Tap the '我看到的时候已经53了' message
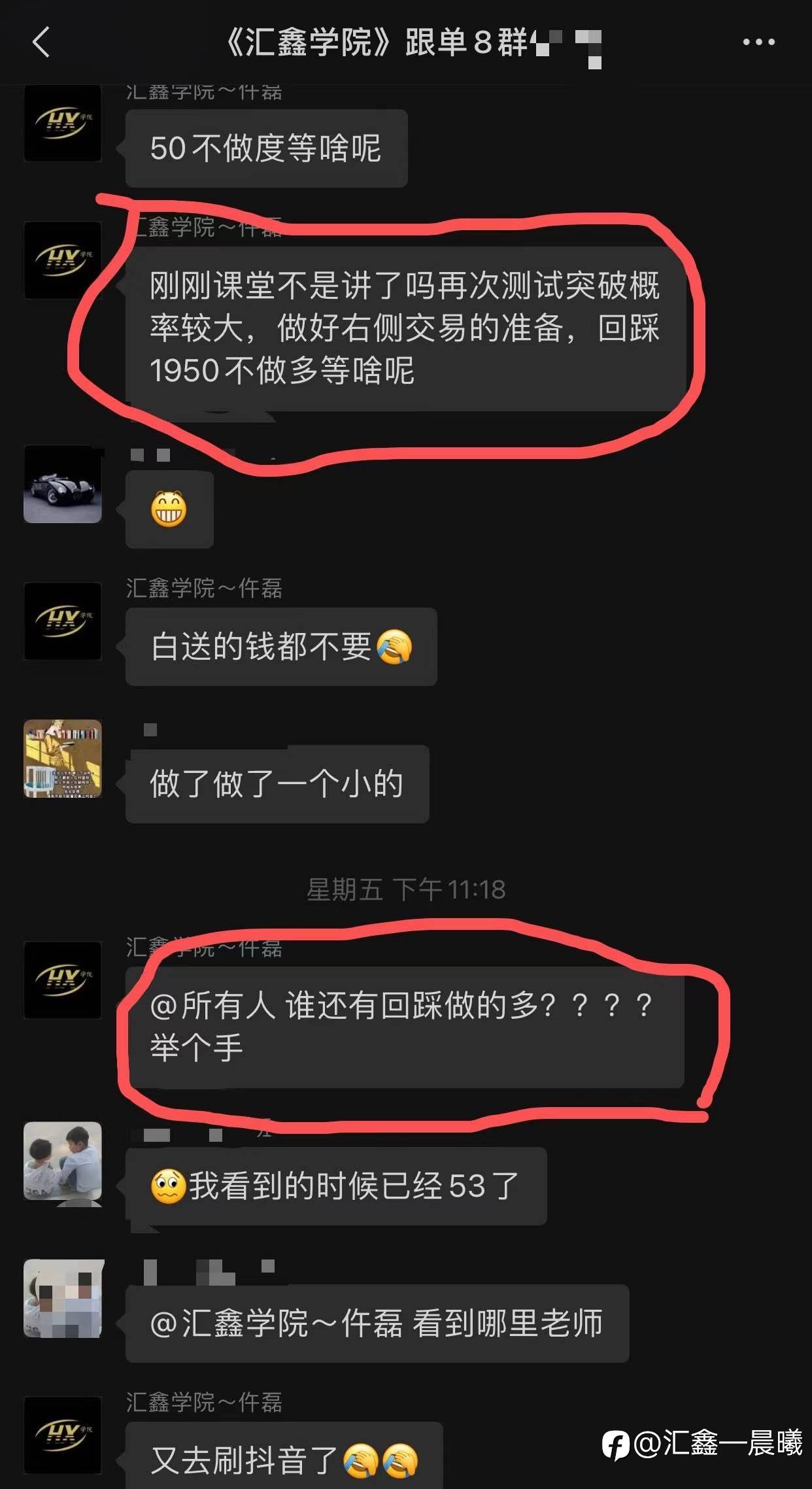Image resolution: width=812 pixels, height=1489 pixels. click(336, 1186)
